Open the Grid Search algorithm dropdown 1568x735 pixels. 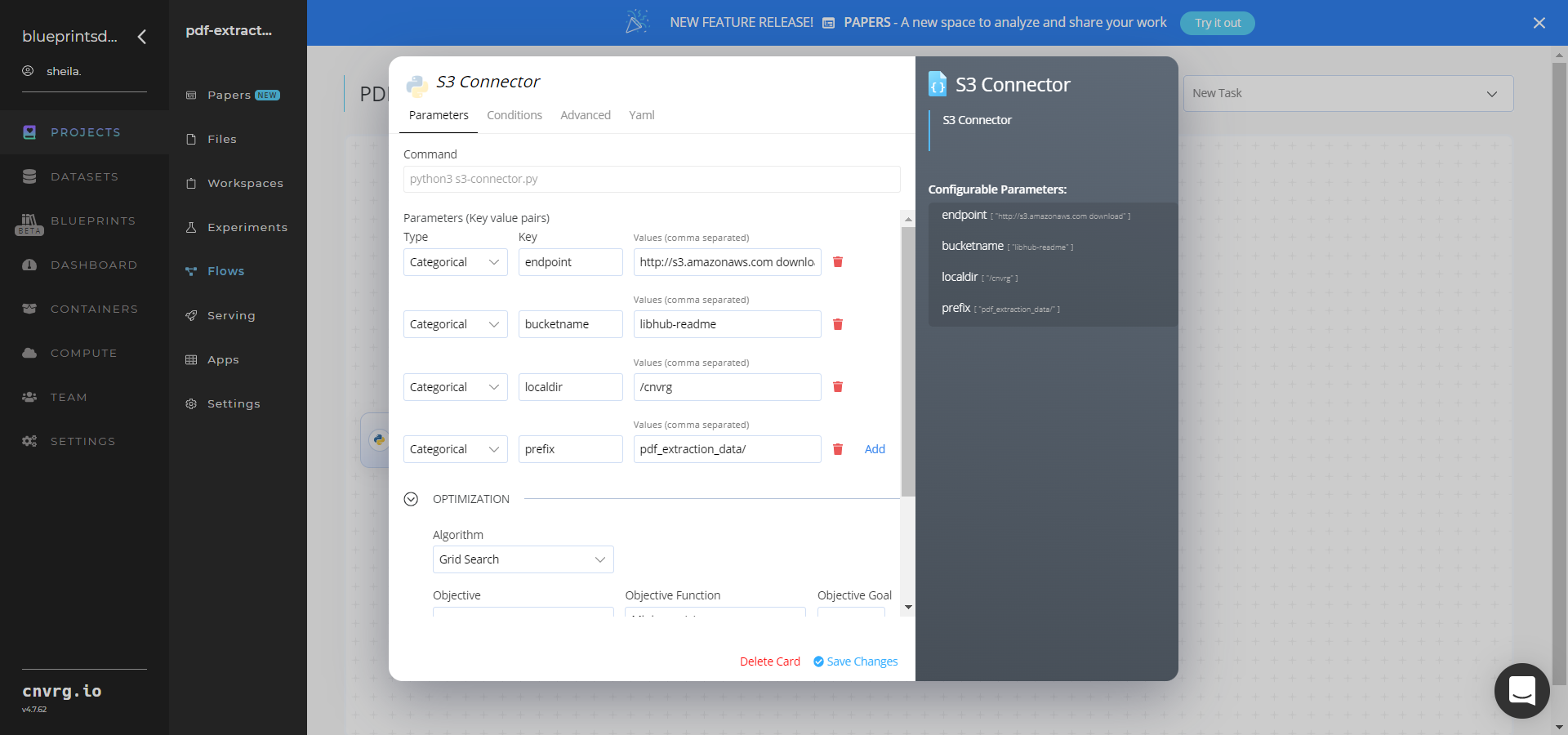[x=523, y=559]
